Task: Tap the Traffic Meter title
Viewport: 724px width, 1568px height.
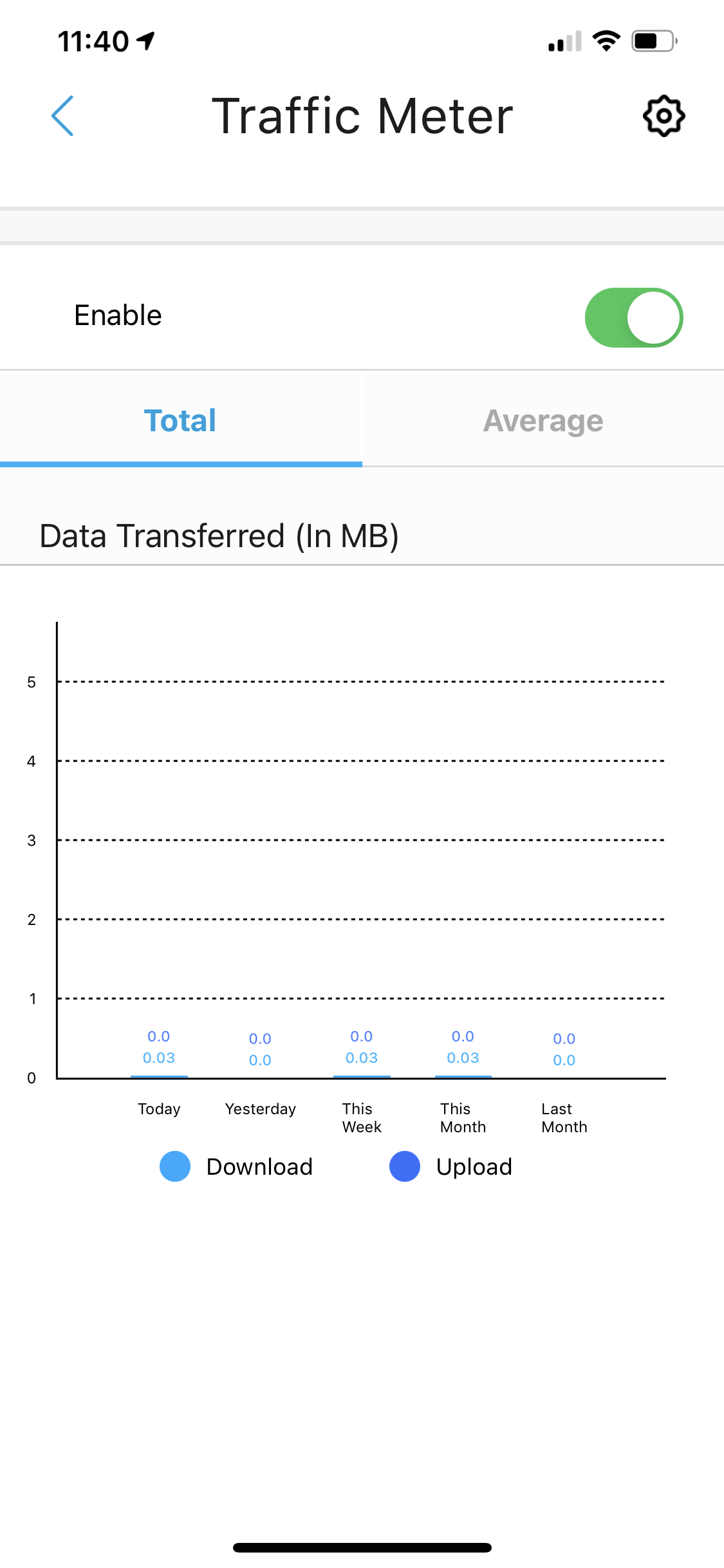Action: [362, 117]
